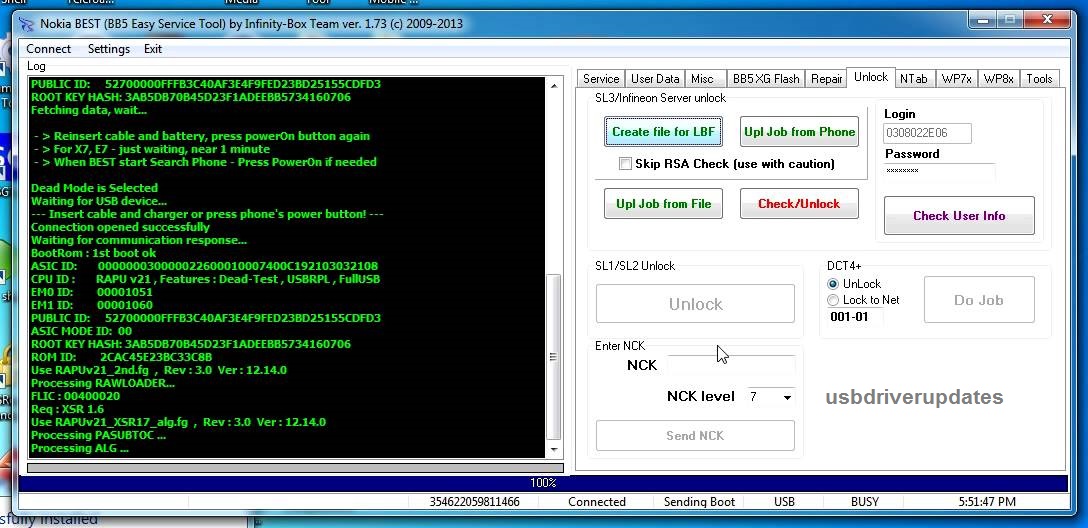Click the 'Dead Mode is Selected' log line

coord(94,188)
